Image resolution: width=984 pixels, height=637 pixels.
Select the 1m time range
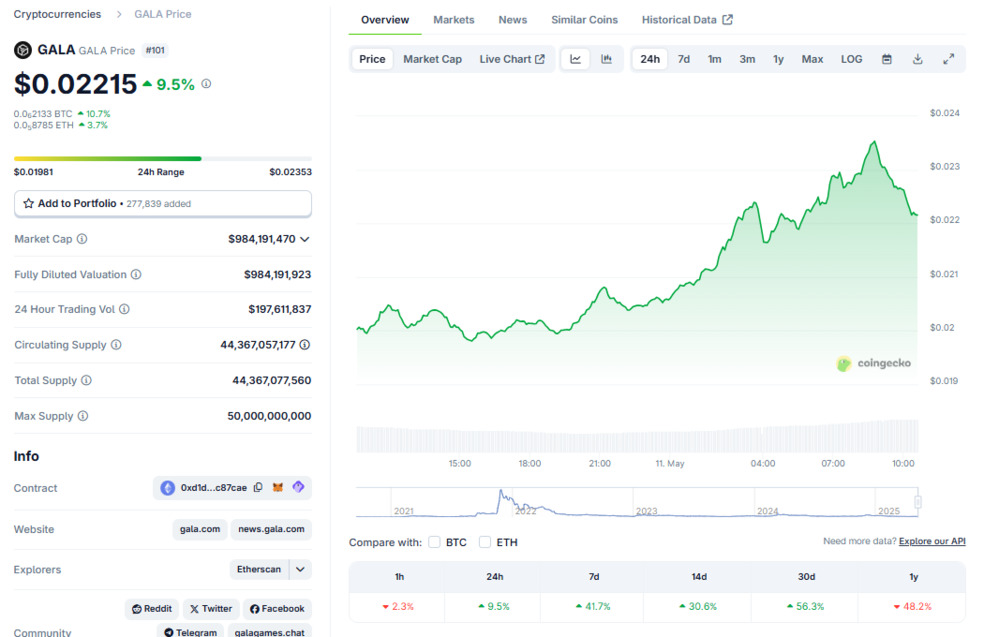pos(714,59)
